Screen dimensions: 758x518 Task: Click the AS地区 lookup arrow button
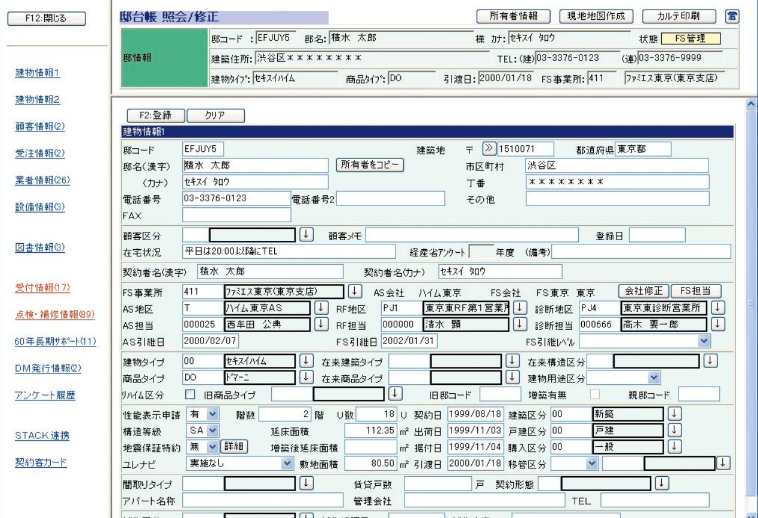(x=321, y=307)
